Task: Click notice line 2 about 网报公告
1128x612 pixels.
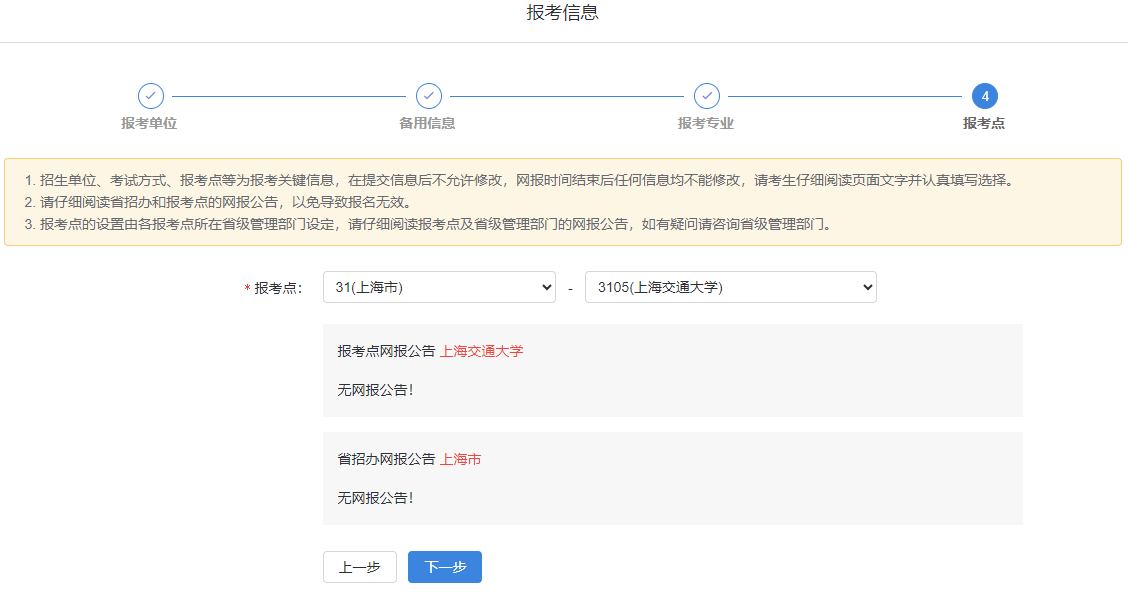Action: pyautogui.click(x=218, y=202)
